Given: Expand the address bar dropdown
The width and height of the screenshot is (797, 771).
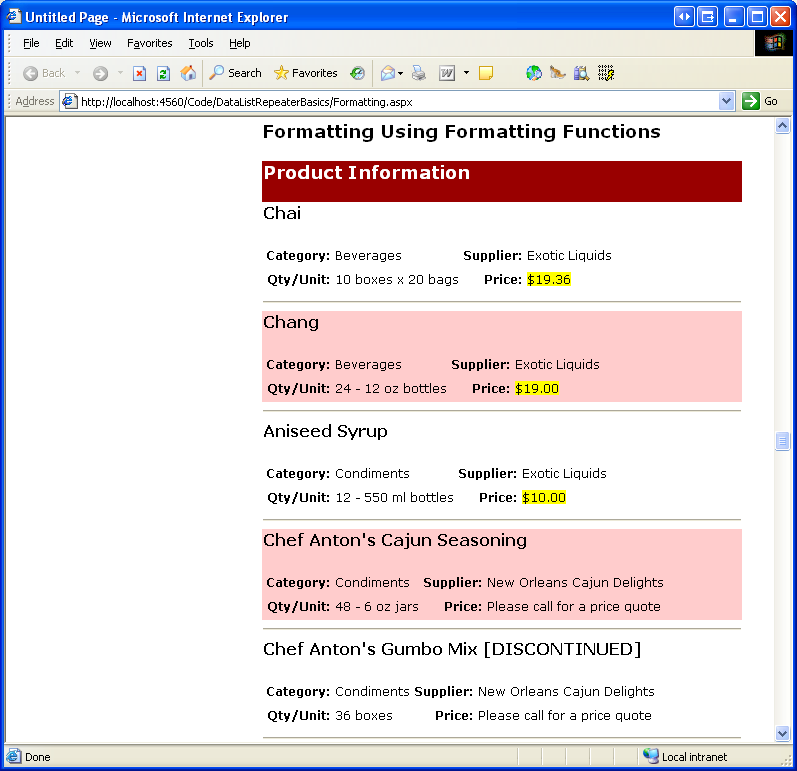Looking at the screenshot, I should pos(727,101).
